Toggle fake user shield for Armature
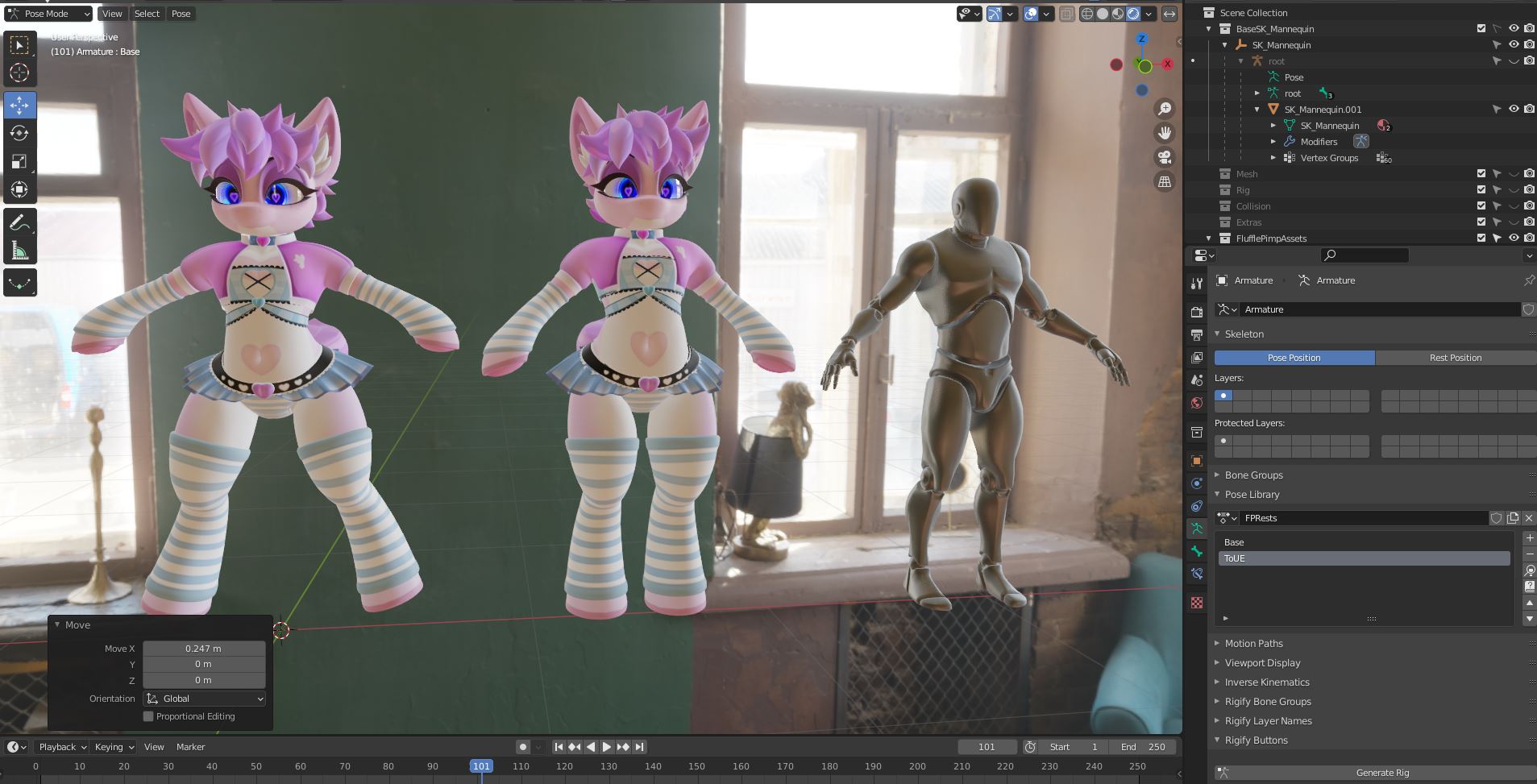 [x=1527, y=309]
